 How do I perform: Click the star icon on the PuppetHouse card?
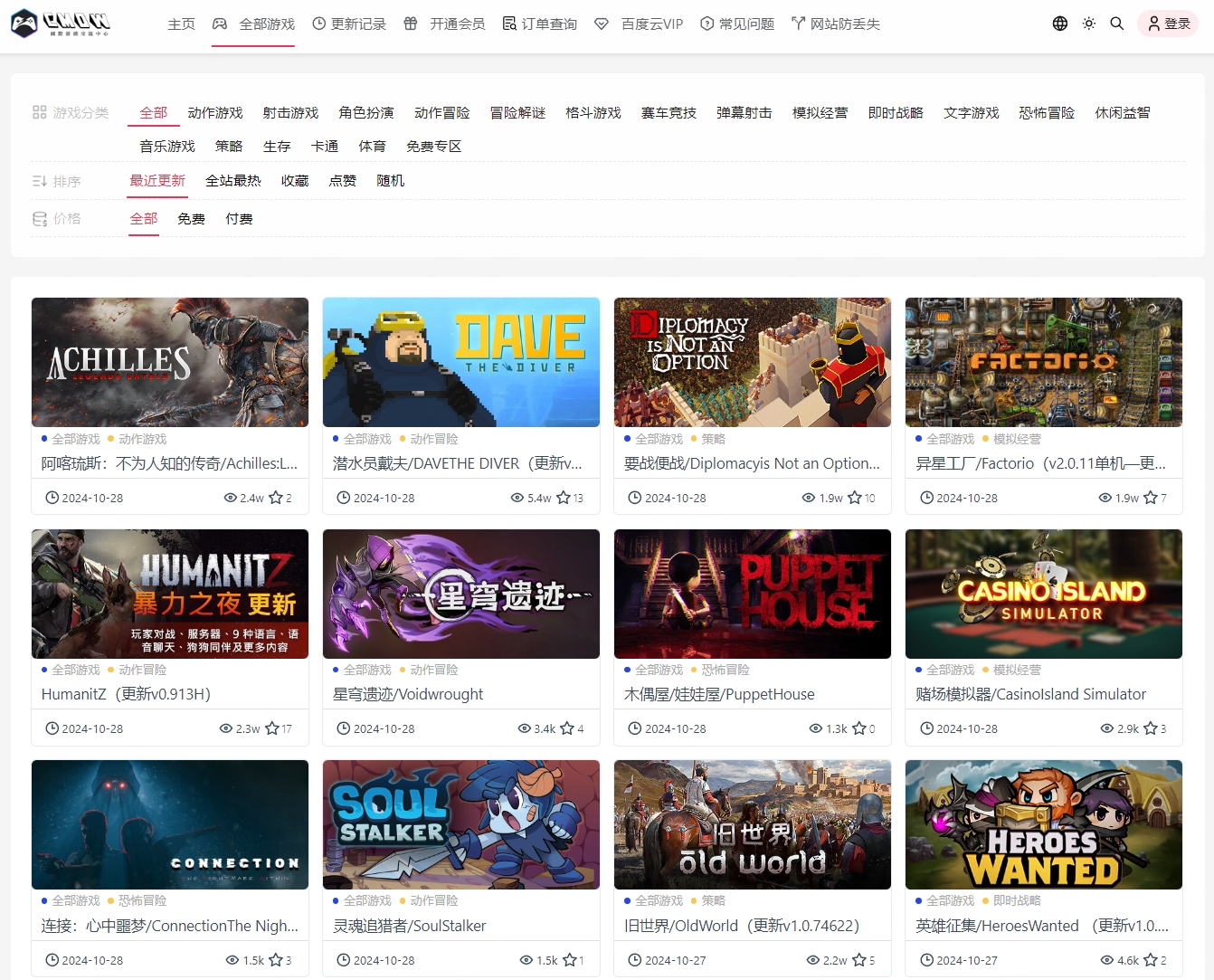[x=859, y=728]
